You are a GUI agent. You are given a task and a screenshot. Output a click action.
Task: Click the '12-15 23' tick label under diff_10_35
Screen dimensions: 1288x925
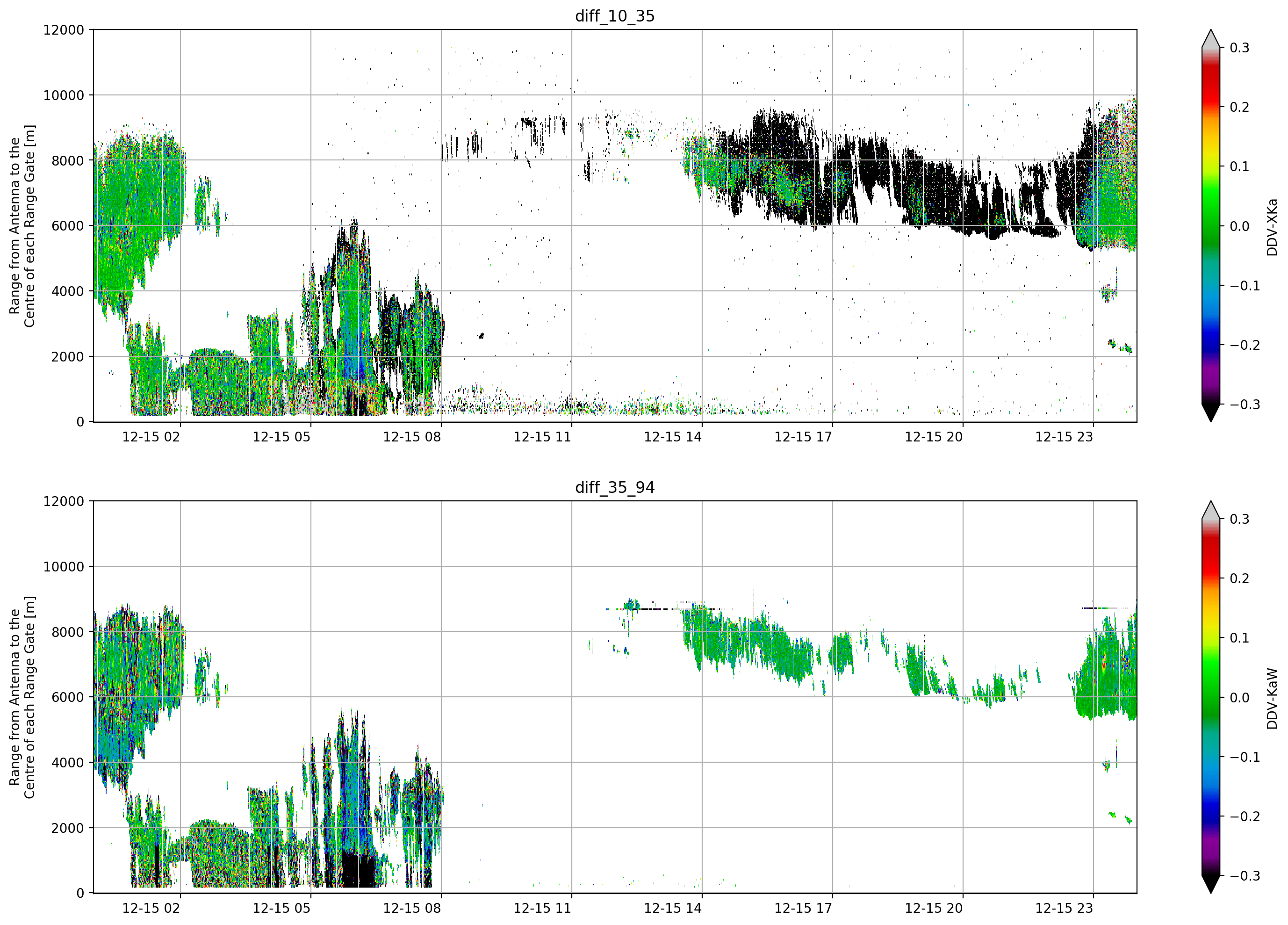pyautogui.click(x=1064, y=437)
